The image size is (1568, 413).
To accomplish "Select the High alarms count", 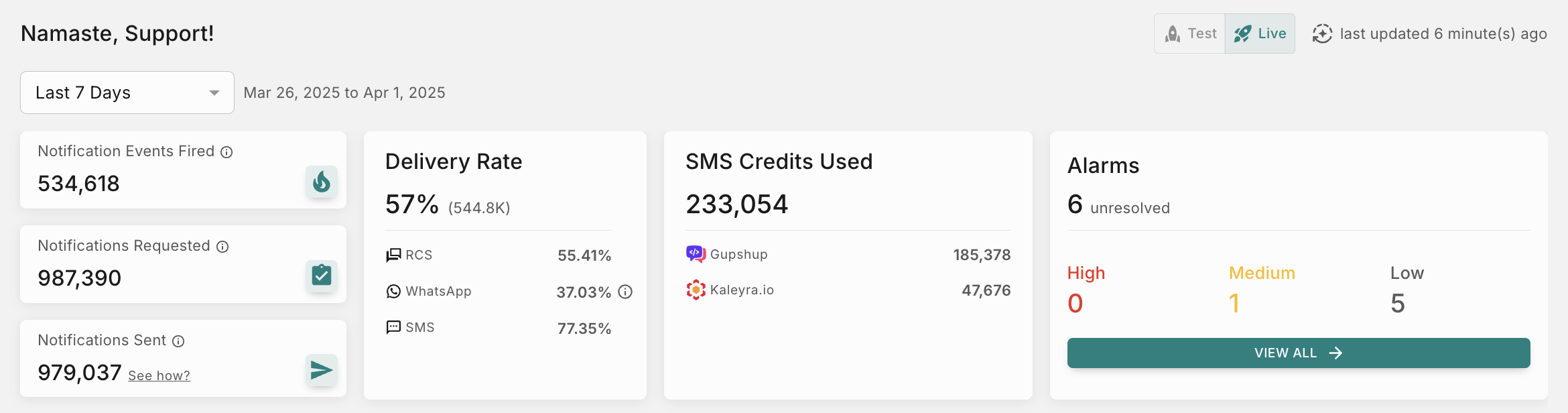I will (x=1075, y=303).
